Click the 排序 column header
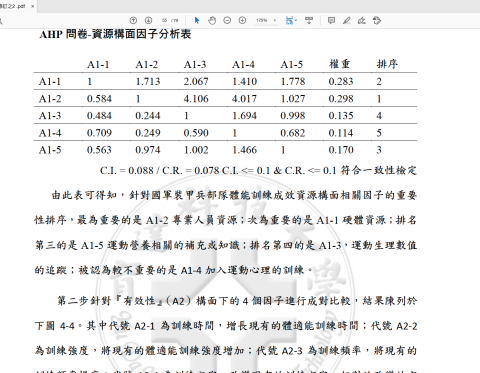 [x=387, y=64]
